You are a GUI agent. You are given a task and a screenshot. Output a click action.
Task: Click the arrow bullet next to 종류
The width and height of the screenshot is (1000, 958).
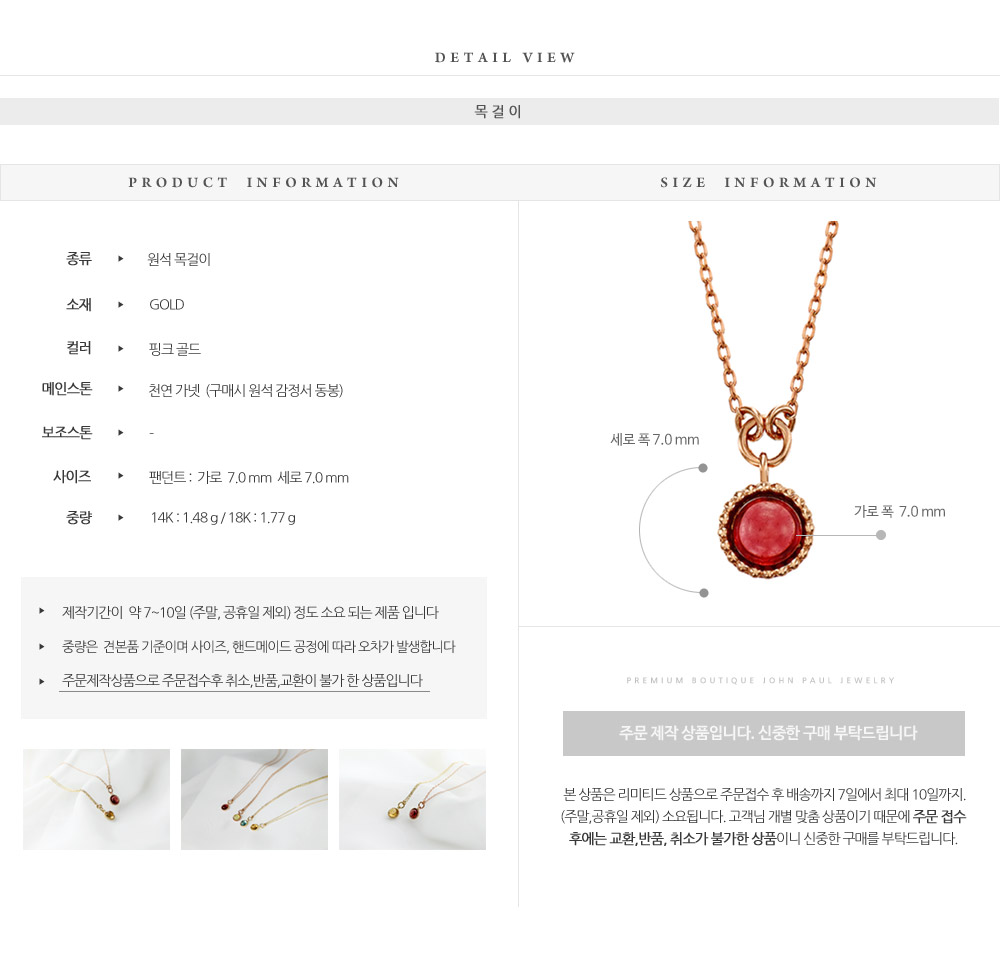pyautogui.click(x=121, y=259)
